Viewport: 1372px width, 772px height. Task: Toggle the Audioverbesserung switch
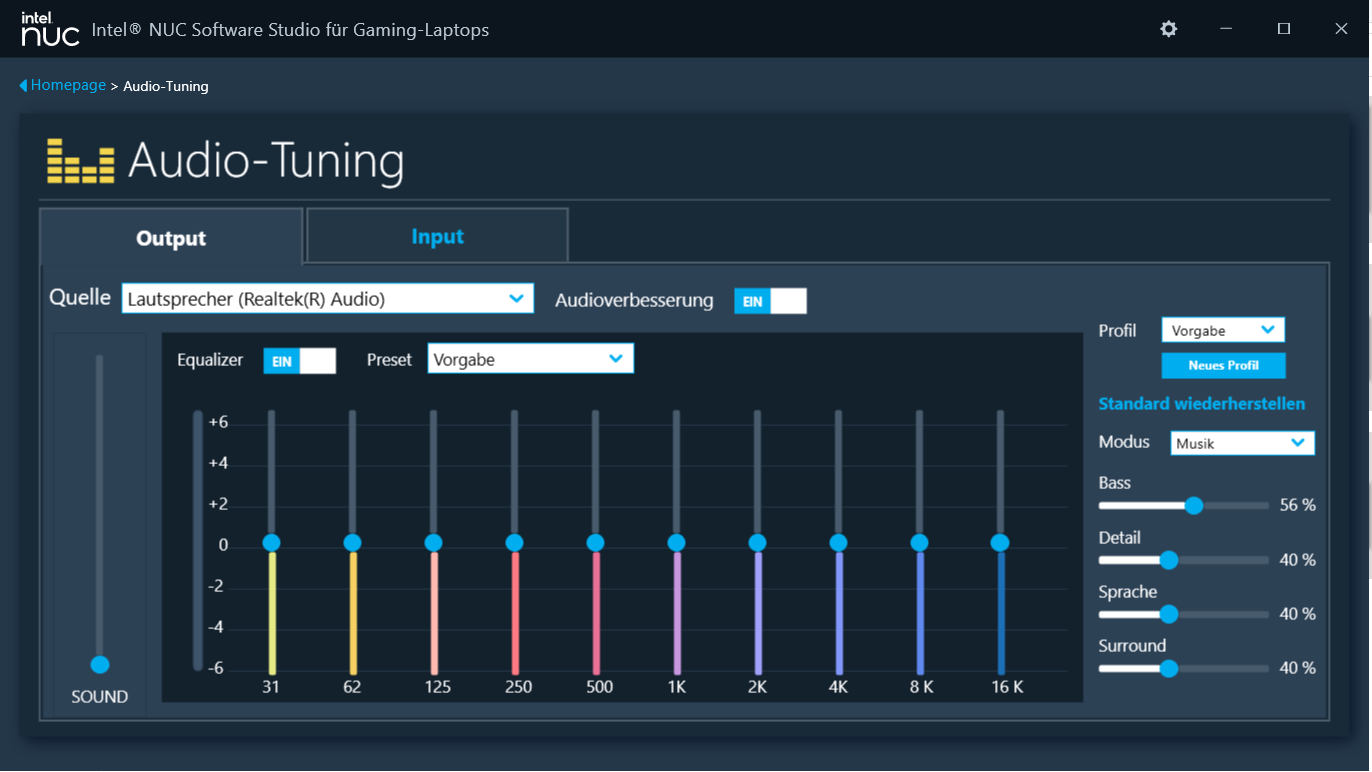point(770,301)
